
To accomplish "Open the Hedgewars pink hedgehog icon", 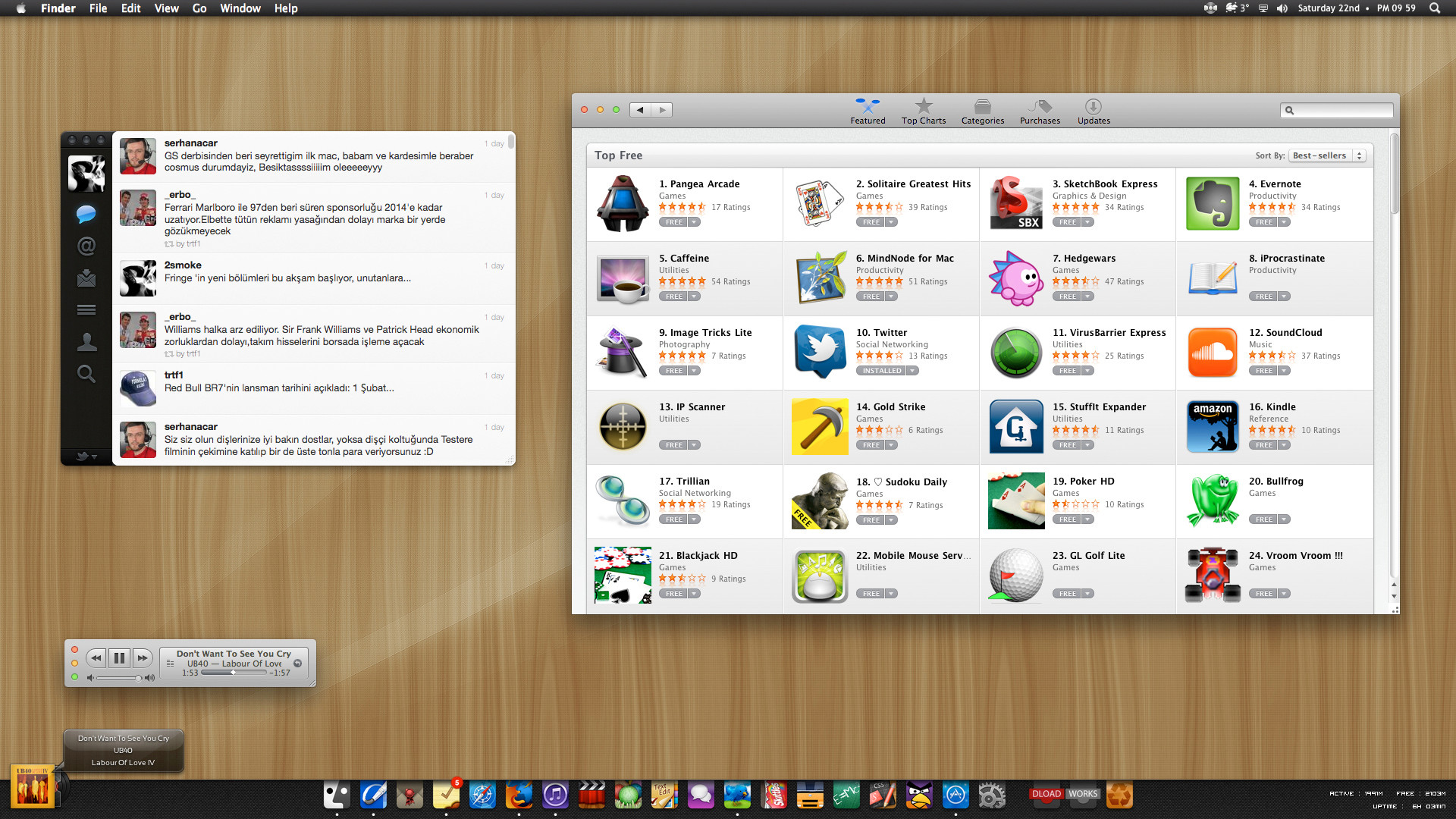I will [x=1016, y=278].
